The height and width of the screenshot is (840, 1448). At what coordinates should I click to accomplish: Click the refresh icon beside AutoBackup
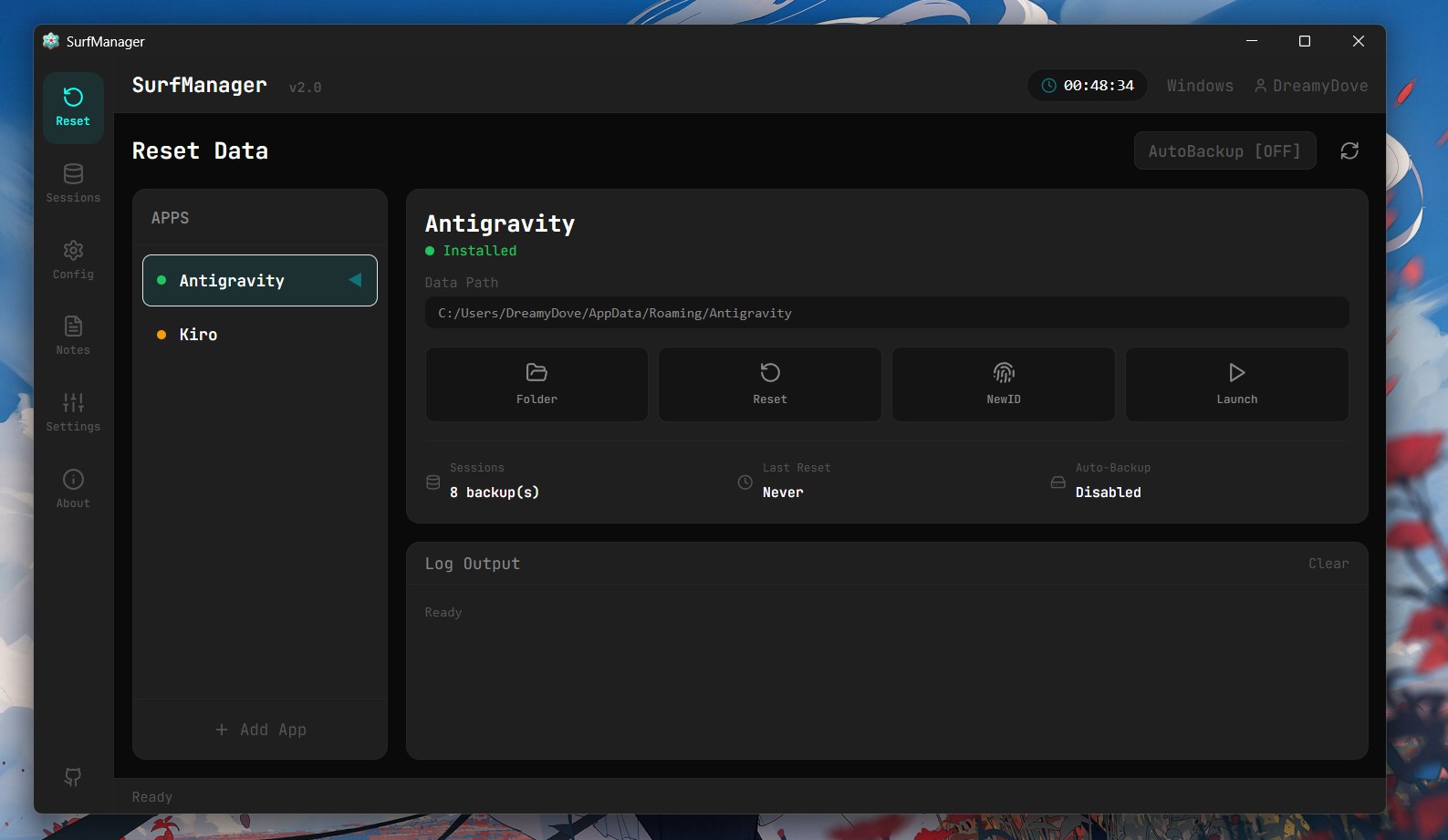[x=1349, y=151]
